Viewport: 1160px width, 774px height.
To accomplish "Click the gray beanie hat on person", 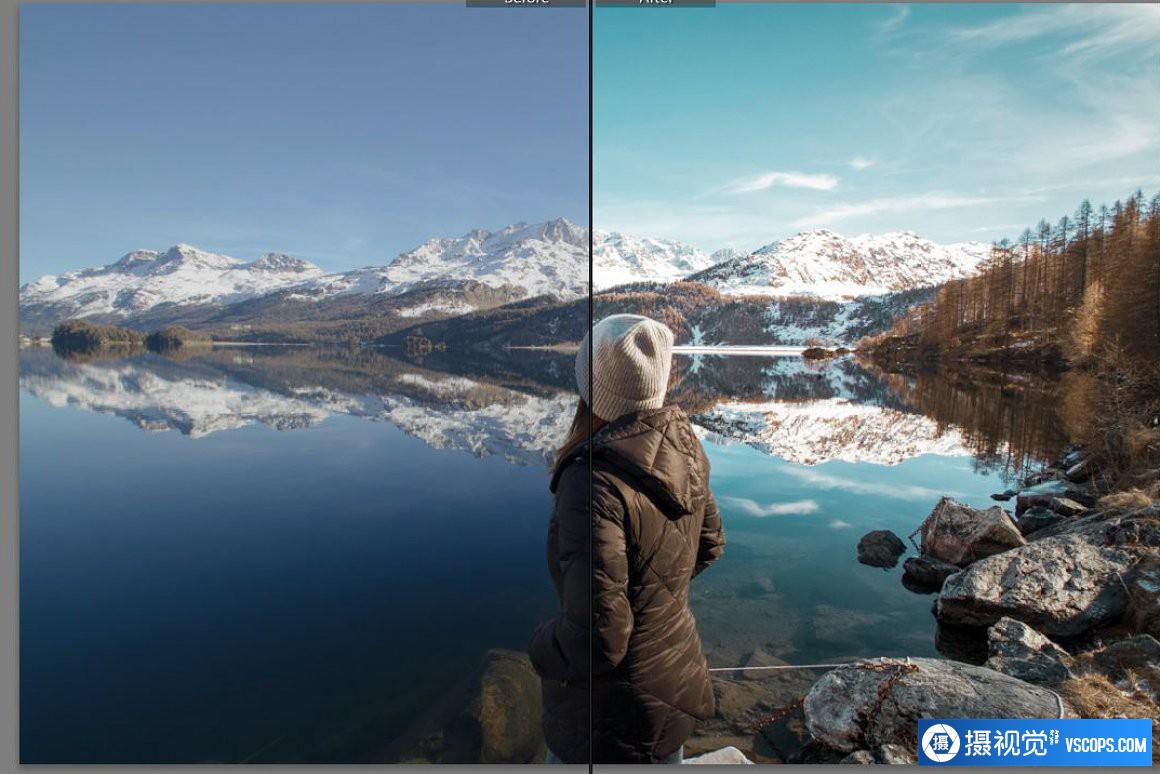I will [x=625, y=365].
